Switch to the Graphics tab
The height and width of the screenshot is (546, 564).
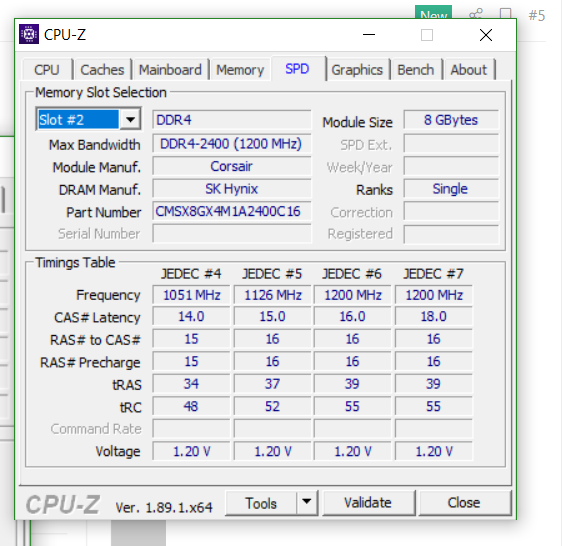tap(357, 70)
